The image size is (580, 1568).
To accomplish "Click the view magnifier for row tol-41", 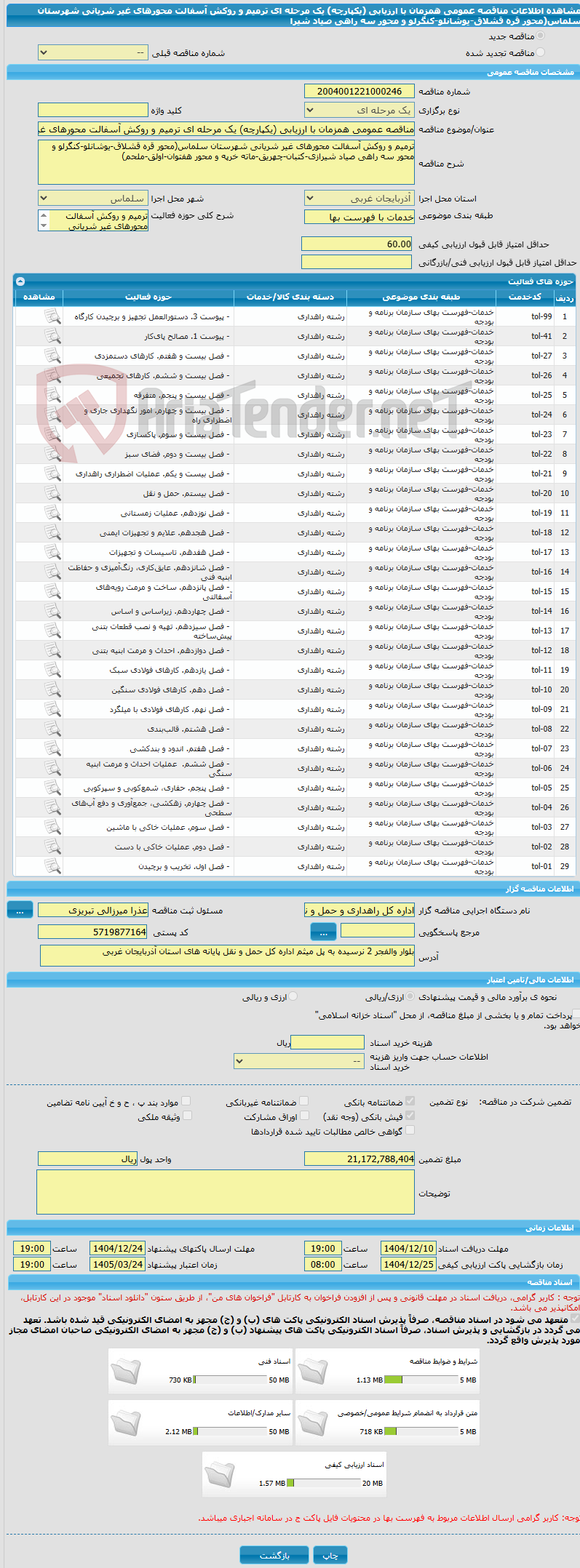I will pyautogui.click(x=52, y=336).
